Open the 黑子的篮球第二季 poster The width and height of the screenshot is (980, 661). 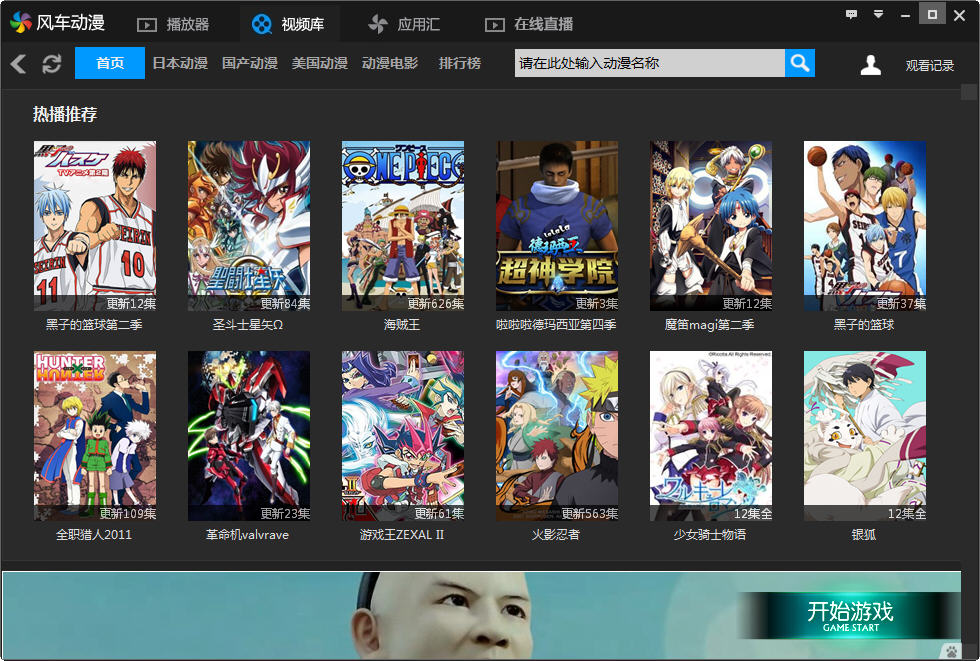pos(95,226)
